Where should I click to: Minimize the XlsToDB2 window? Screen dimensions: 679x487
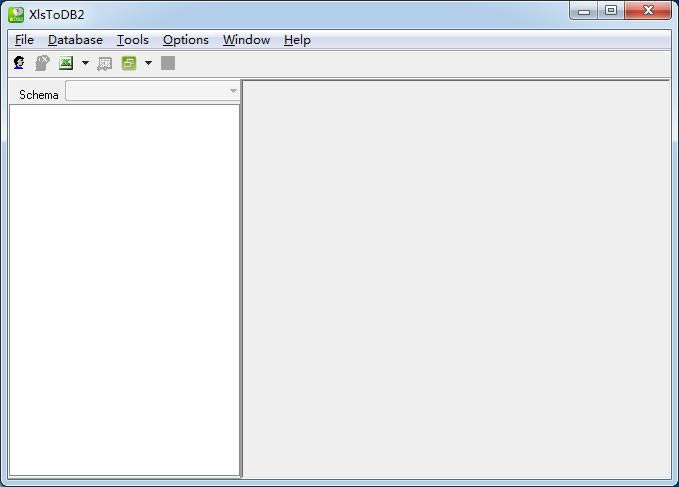(584, 11)
